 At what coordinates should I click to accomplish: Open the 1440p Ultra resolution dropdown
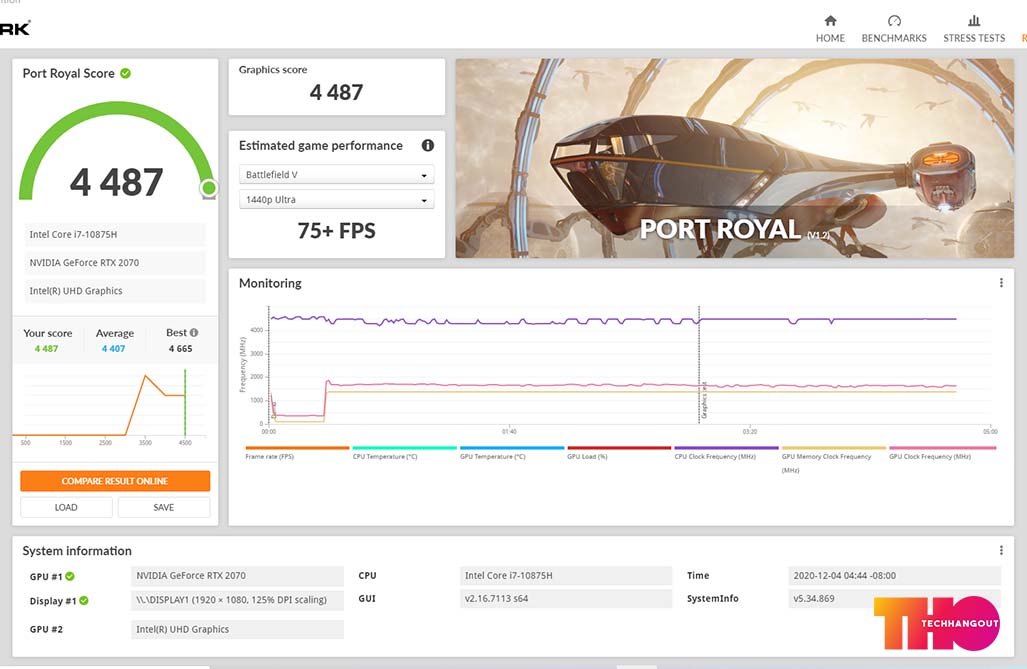[336, 199]
